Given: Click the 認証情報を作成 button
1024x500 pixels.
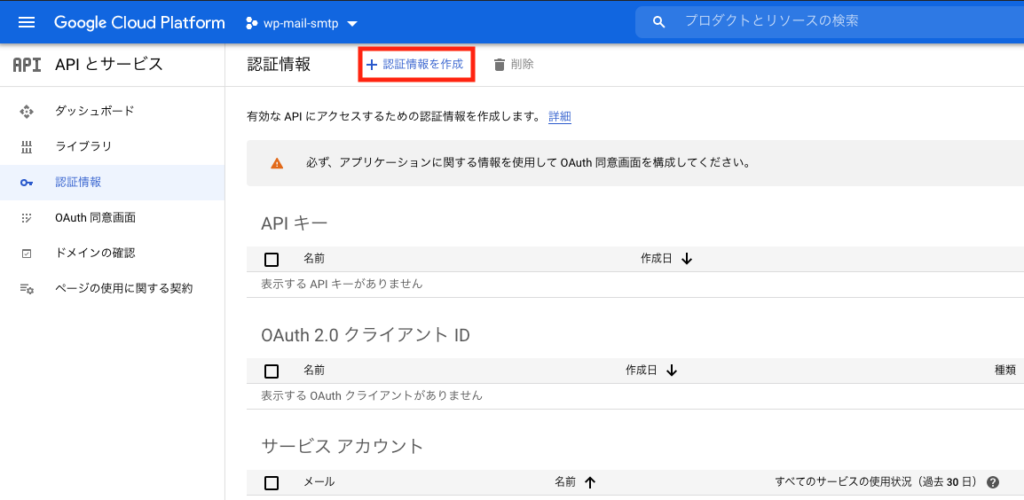Looking at the screenshot, I should (415, 64).
